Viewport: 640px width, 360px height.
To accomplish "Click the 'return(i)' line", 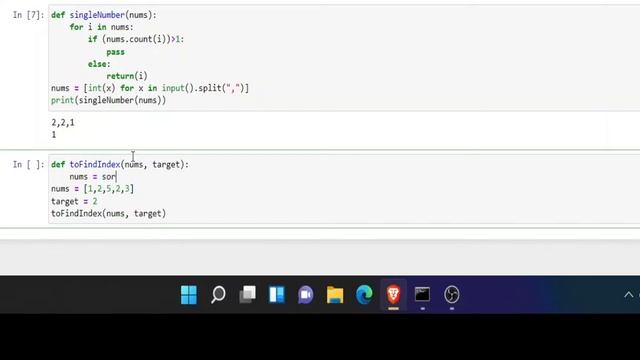I will click(127, 76).
